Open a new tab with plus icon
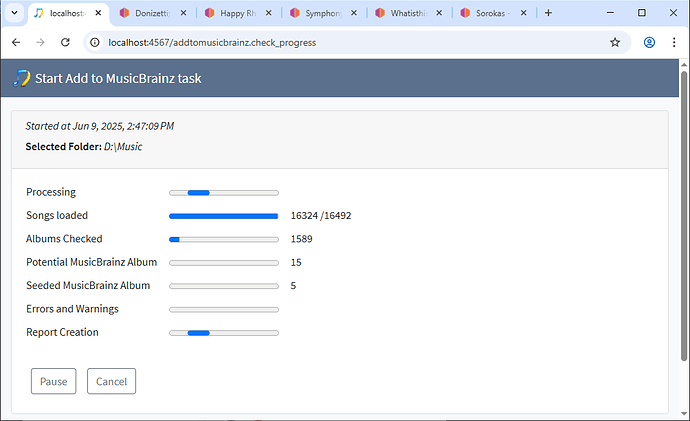Viewport: 690px width, 421px height. (548, 13)
